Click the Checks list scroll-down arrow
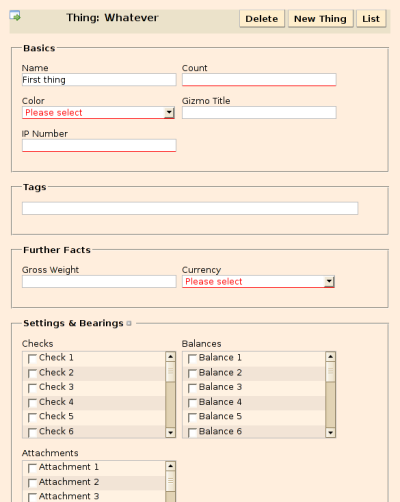Screen dimensions: 400x502 coord(171,433)
